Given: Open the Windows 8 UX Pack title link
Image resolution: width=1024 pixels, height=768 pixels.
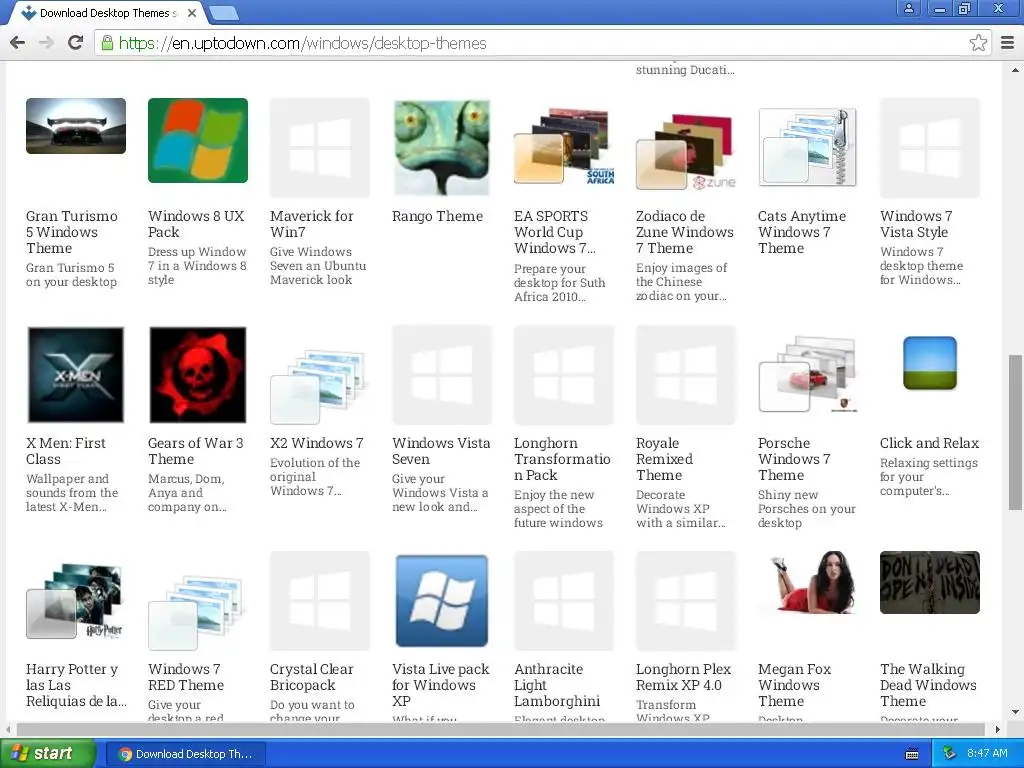Looking at the screenshot, I should 196,224.
